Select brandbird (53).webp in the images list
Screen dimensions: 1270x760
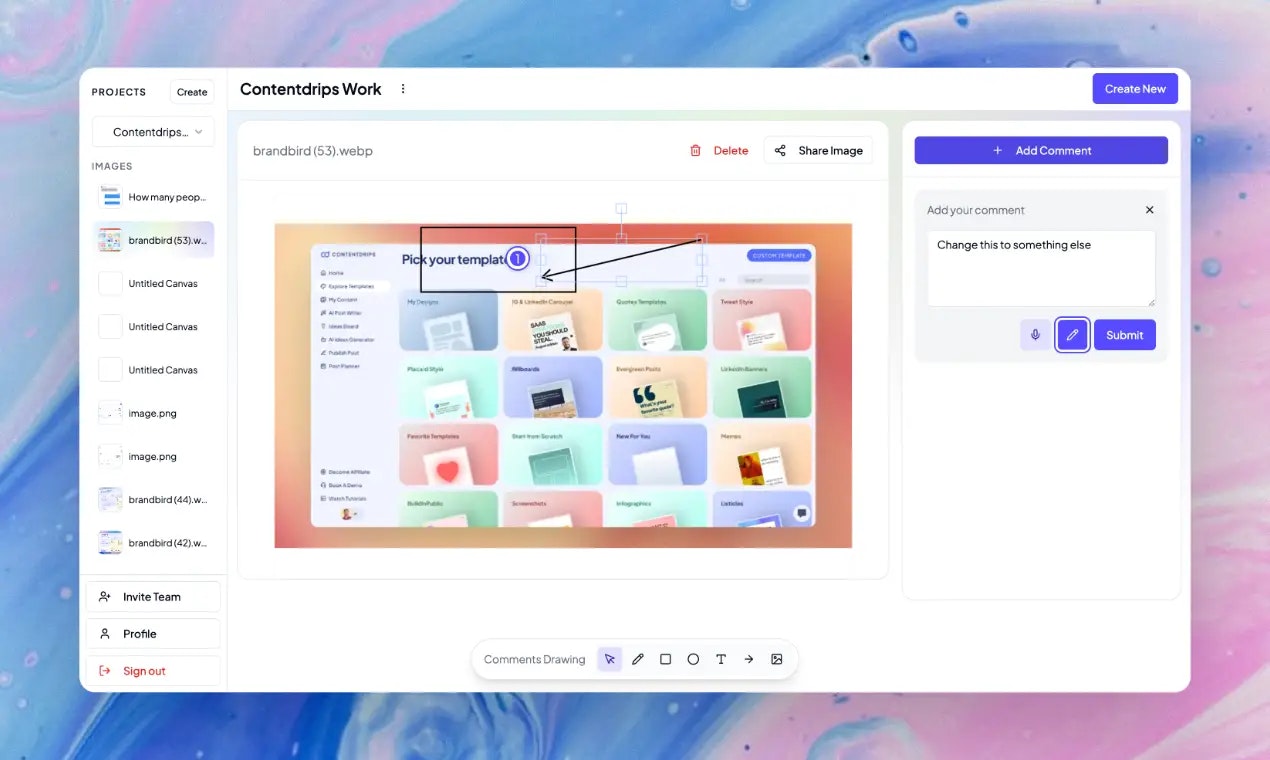(x=153, y=240)
